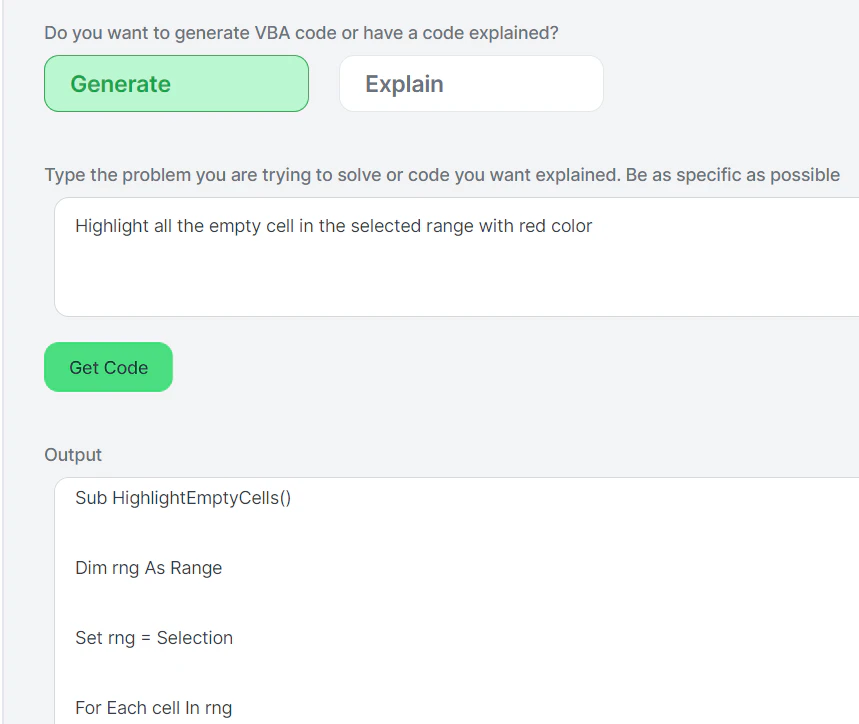
Task: Select the Generate mode option
Action: pos(176,84)
